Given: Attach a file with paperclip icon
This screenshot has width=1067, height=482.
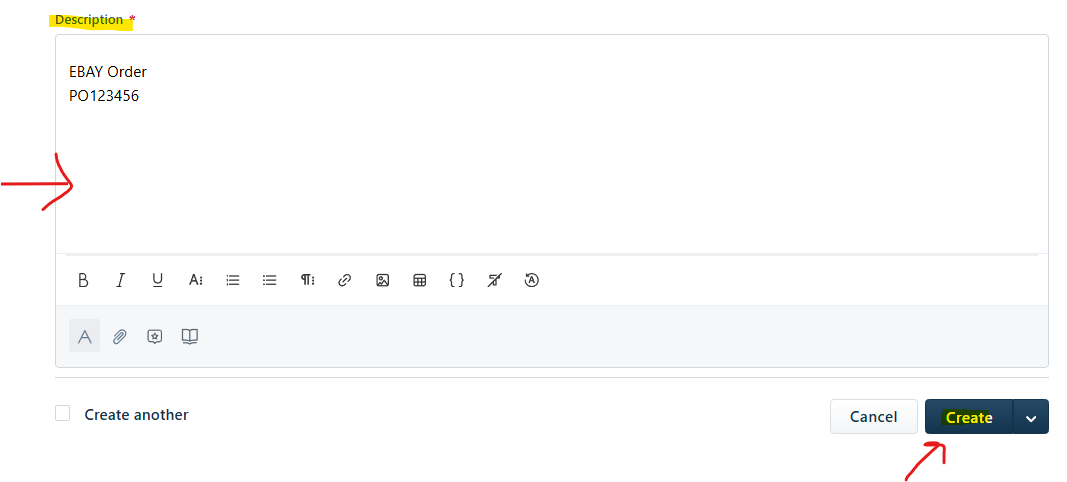Looking at the screenshot, I should pyautogui.click(x=120, y=336).
